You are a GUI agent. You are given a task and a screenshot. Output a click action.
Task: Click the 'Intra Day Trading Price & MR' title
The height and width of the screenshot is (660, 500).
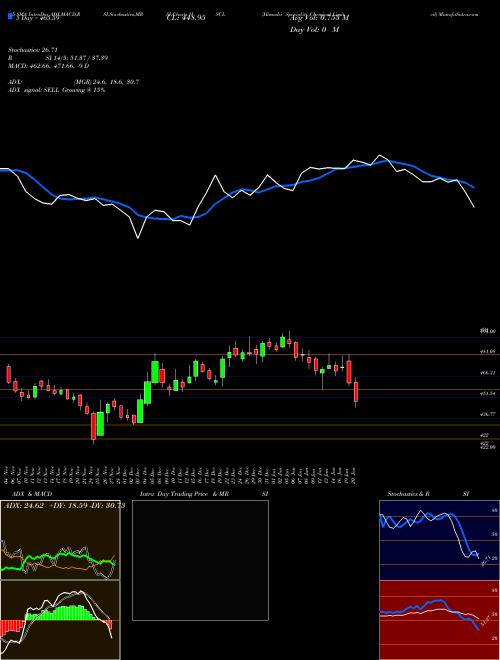pos(184,494)
